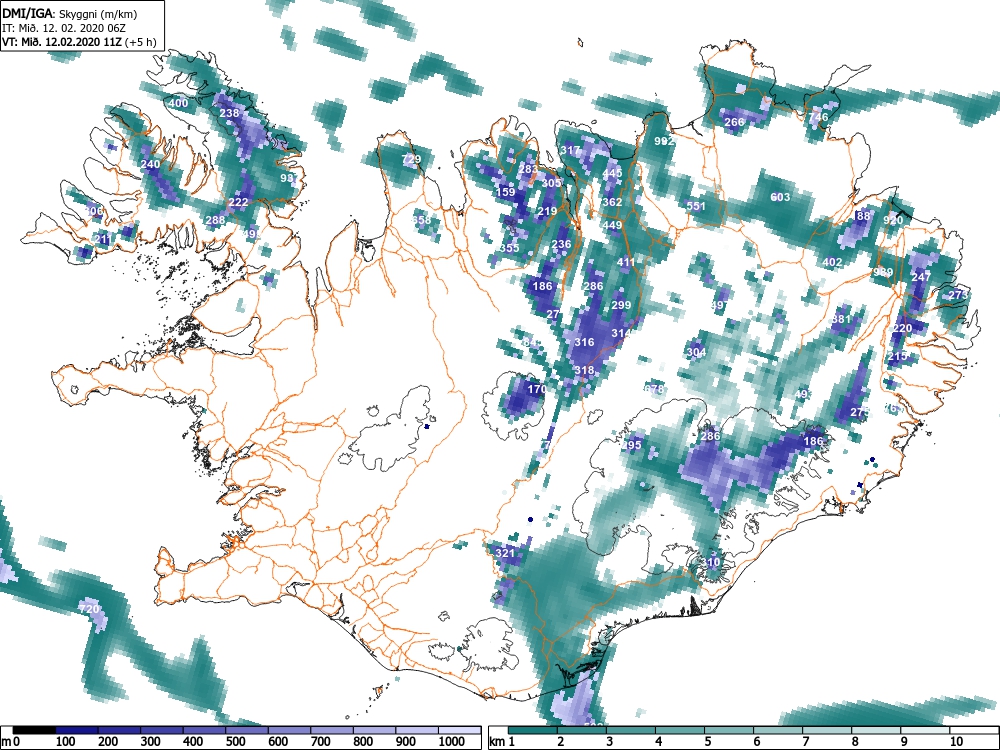
Task: Click the visibility value 304
Action: pyautogui.click(x=696, y=352)
